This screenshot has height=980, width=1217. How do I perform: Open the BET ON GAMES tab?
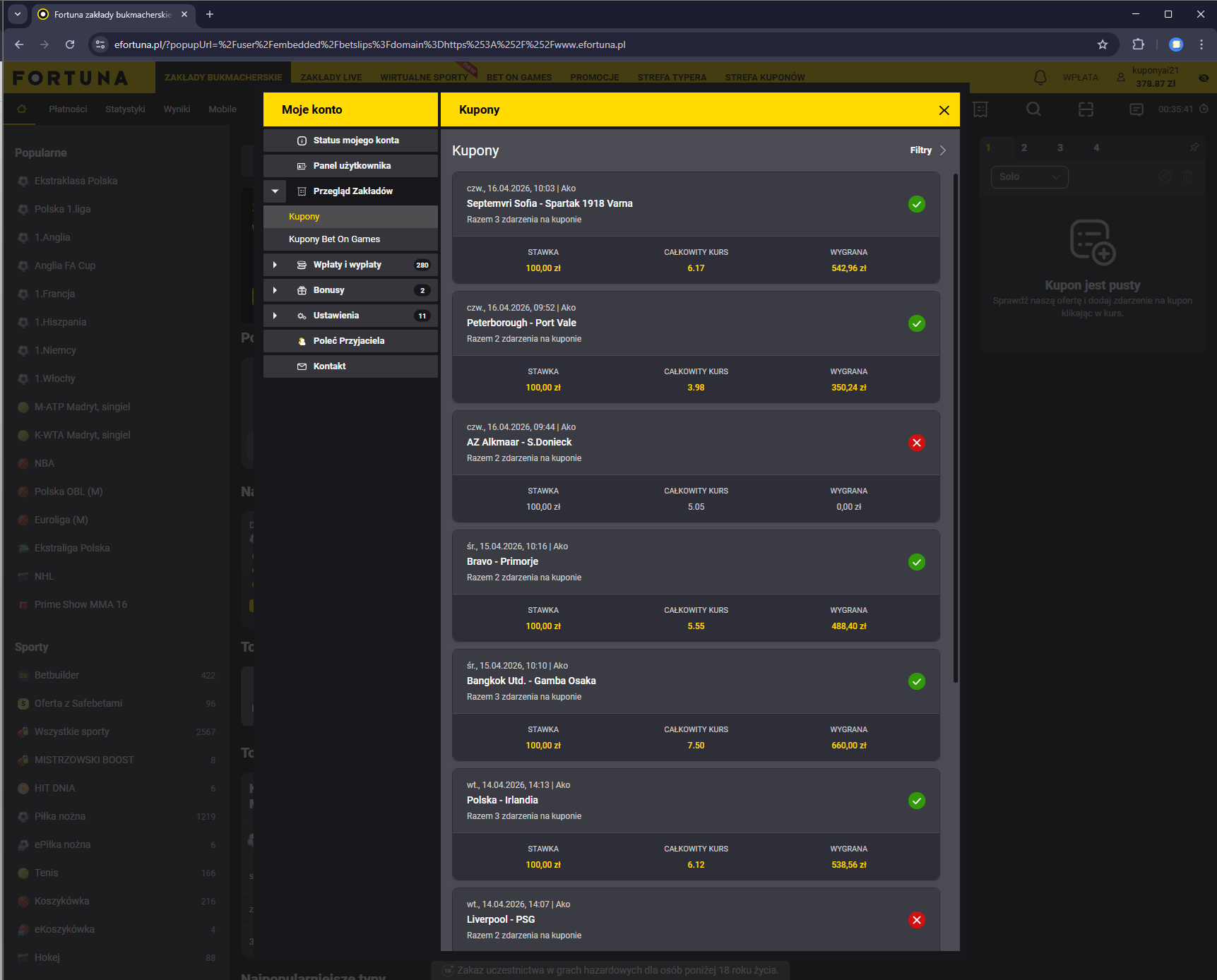click(519, 78)
